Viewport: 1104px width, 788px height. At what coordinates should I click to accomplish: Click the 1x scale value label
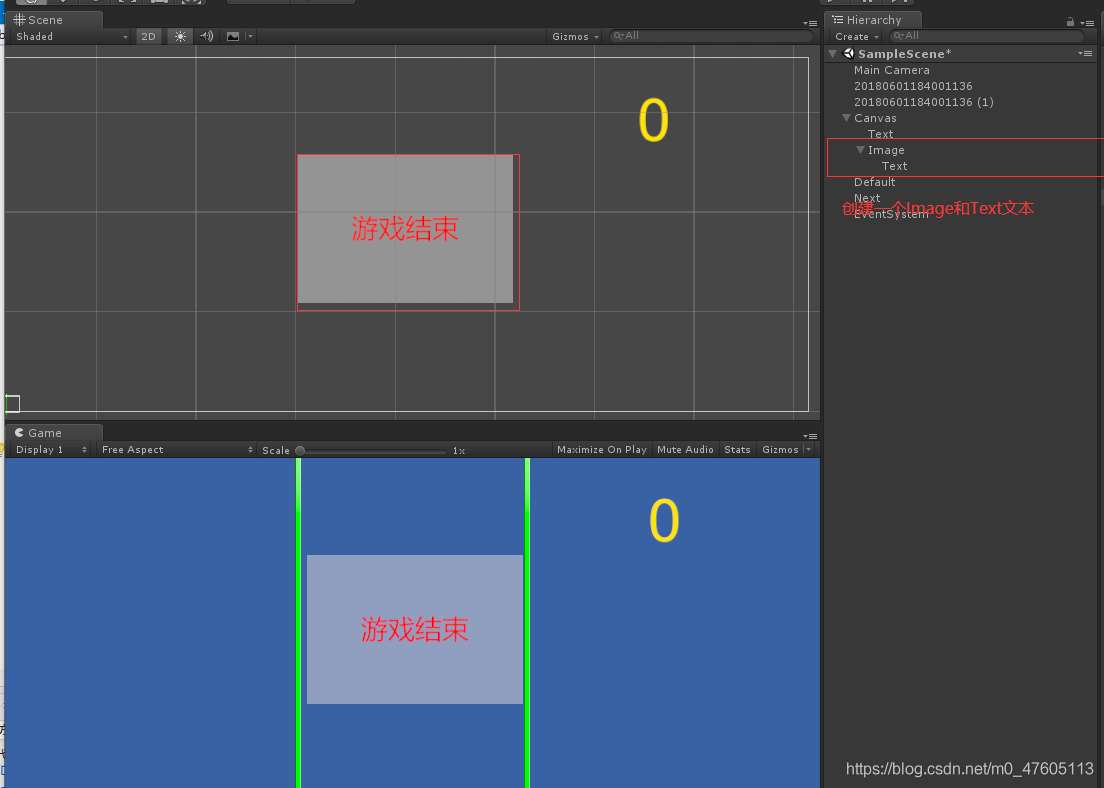pos(459,451)
